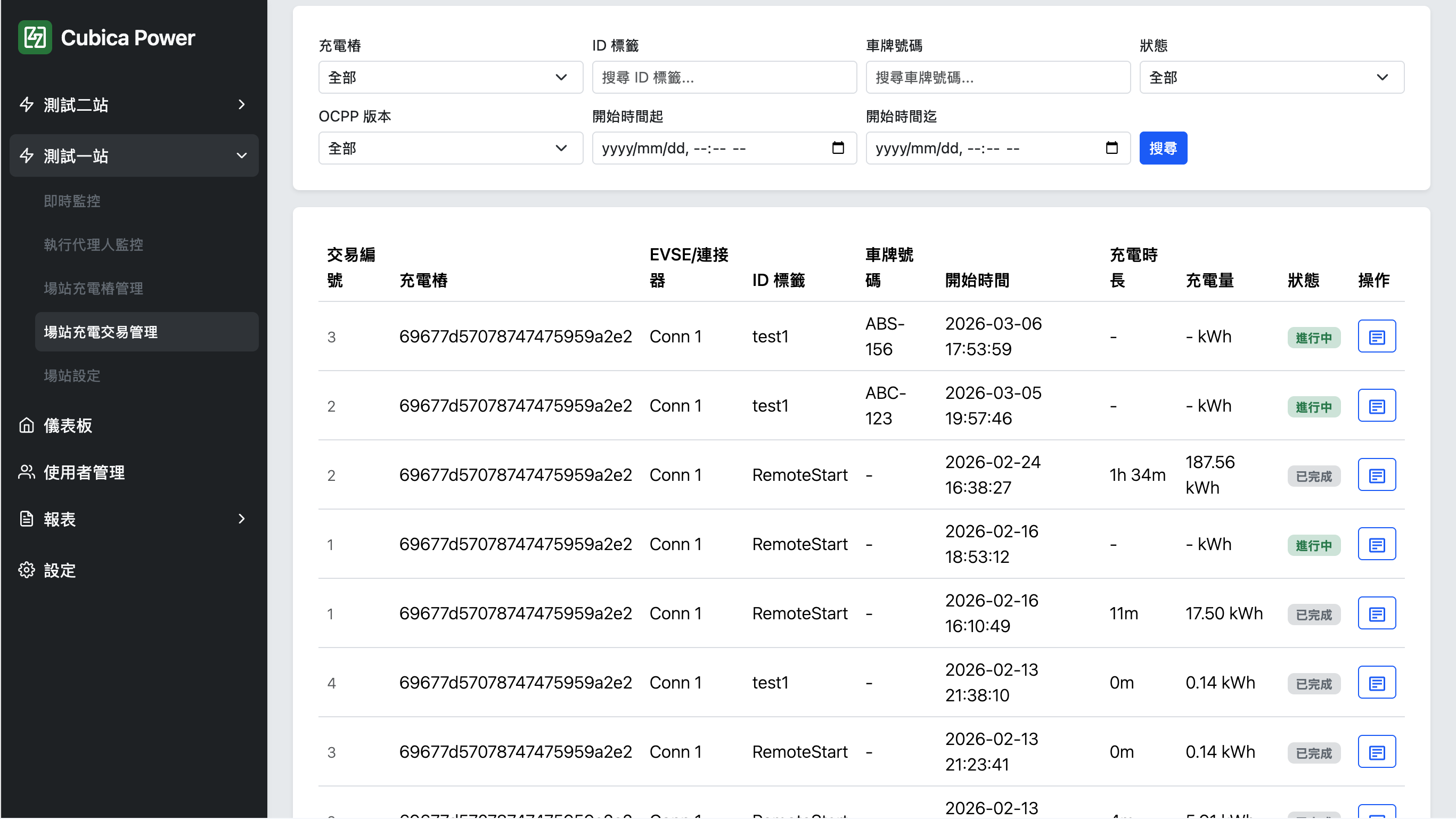Go to 即時監控 in the sidebar
1456x819 pixels.
pos(72,201)
